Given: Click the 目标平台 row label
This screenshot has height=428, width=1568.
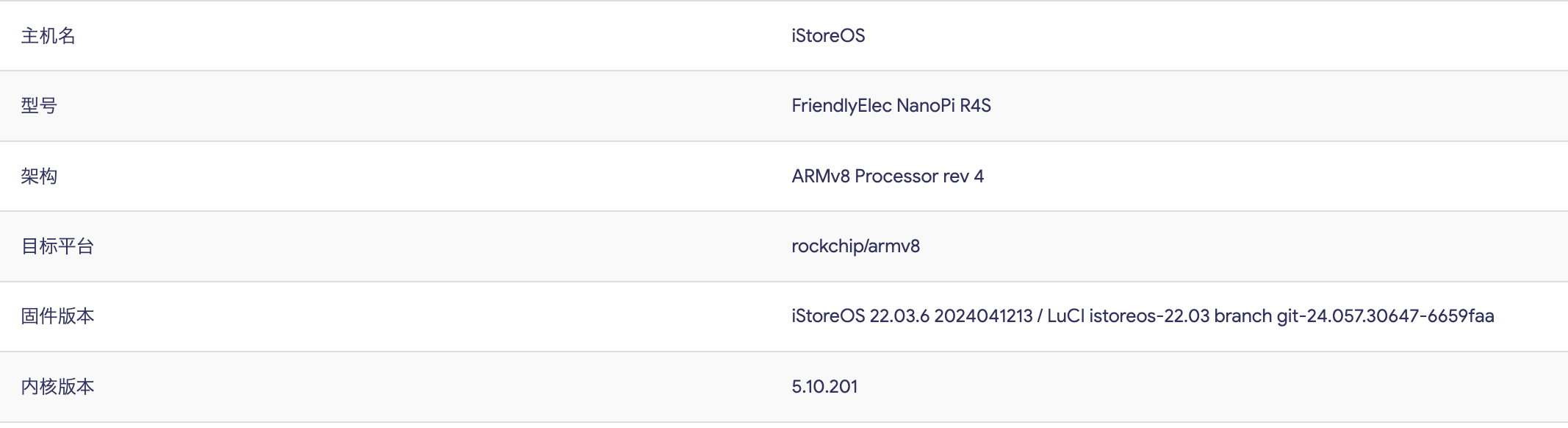Looking at the screenshot, I should (57, 246).
